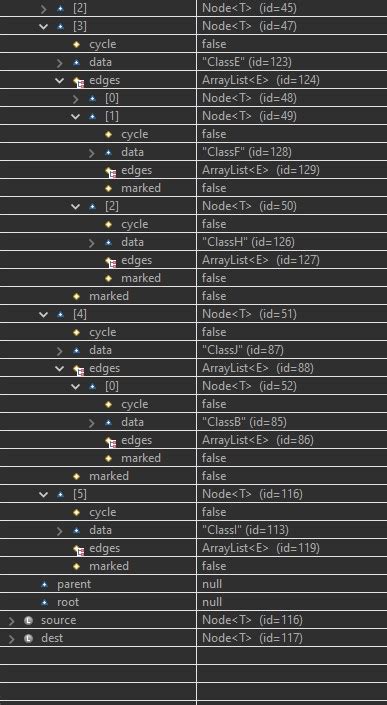Click the edges field icon id=129
This screenshot has height=705, width=387.
(110, 171)
